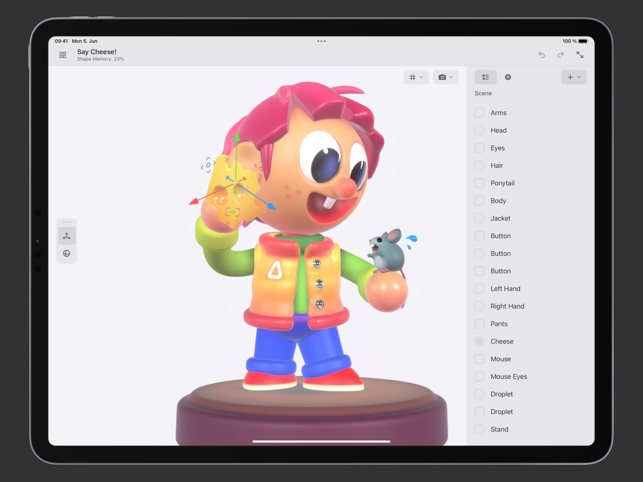643x482 pixels.
Task: Select the transform gizmo tool
Action: pyautogui.click(x=67, y=236)
